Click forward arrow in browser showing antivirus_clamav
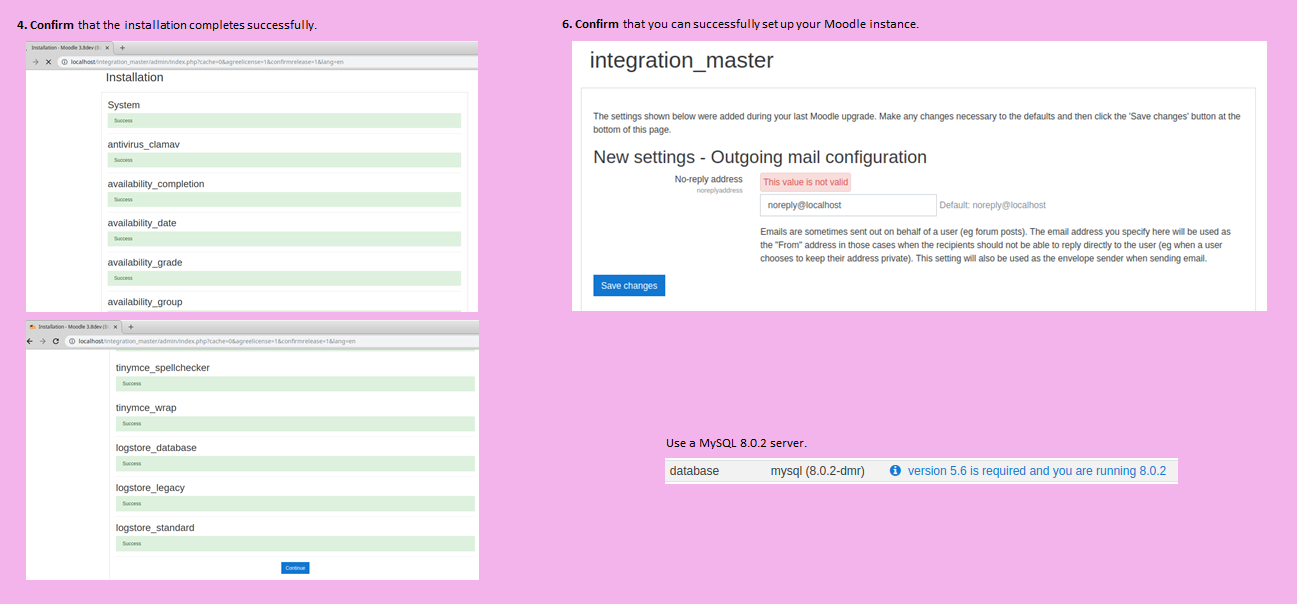1297x604 pixels. 36,62
